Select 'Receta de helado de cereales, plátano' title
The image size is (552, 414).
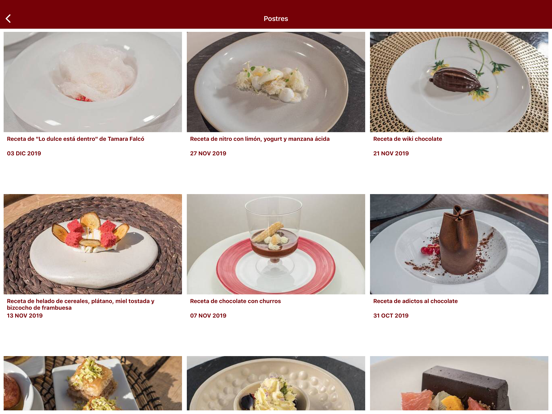tap(81, 305)
